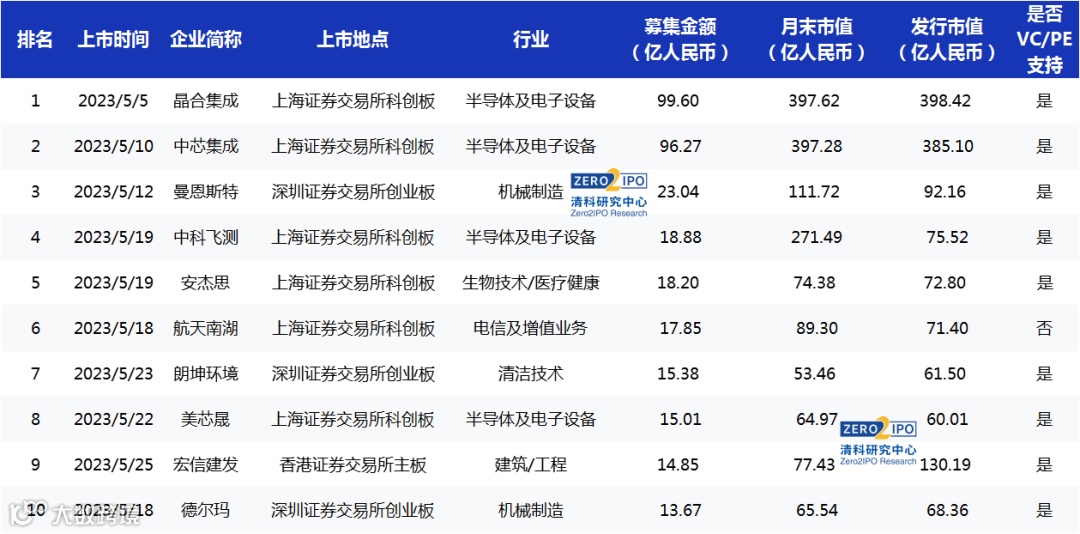The width and height of the screenshot is (1080, 534).
Task: Select company name 美芯晟
Action: tap(206, 419)
